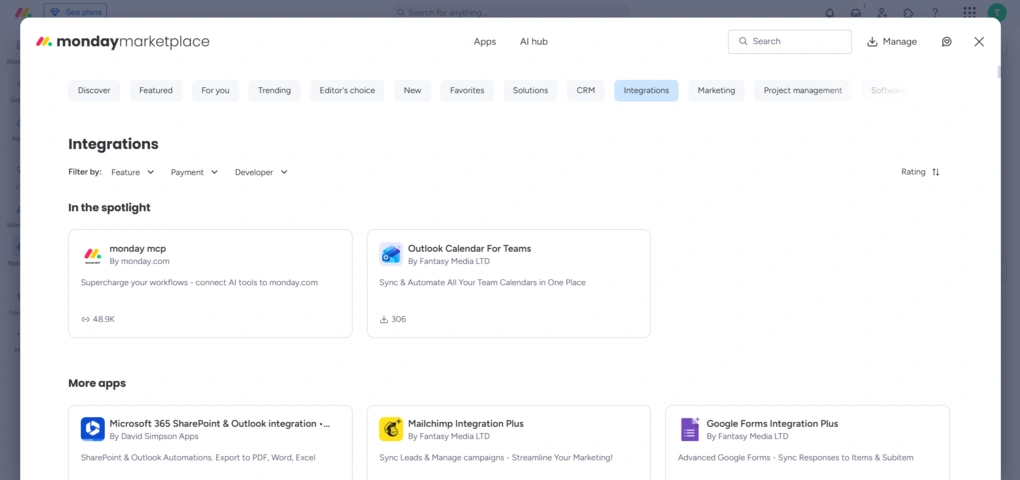Select the Editor's choice category chip
1020x480 pixels.
347,90
